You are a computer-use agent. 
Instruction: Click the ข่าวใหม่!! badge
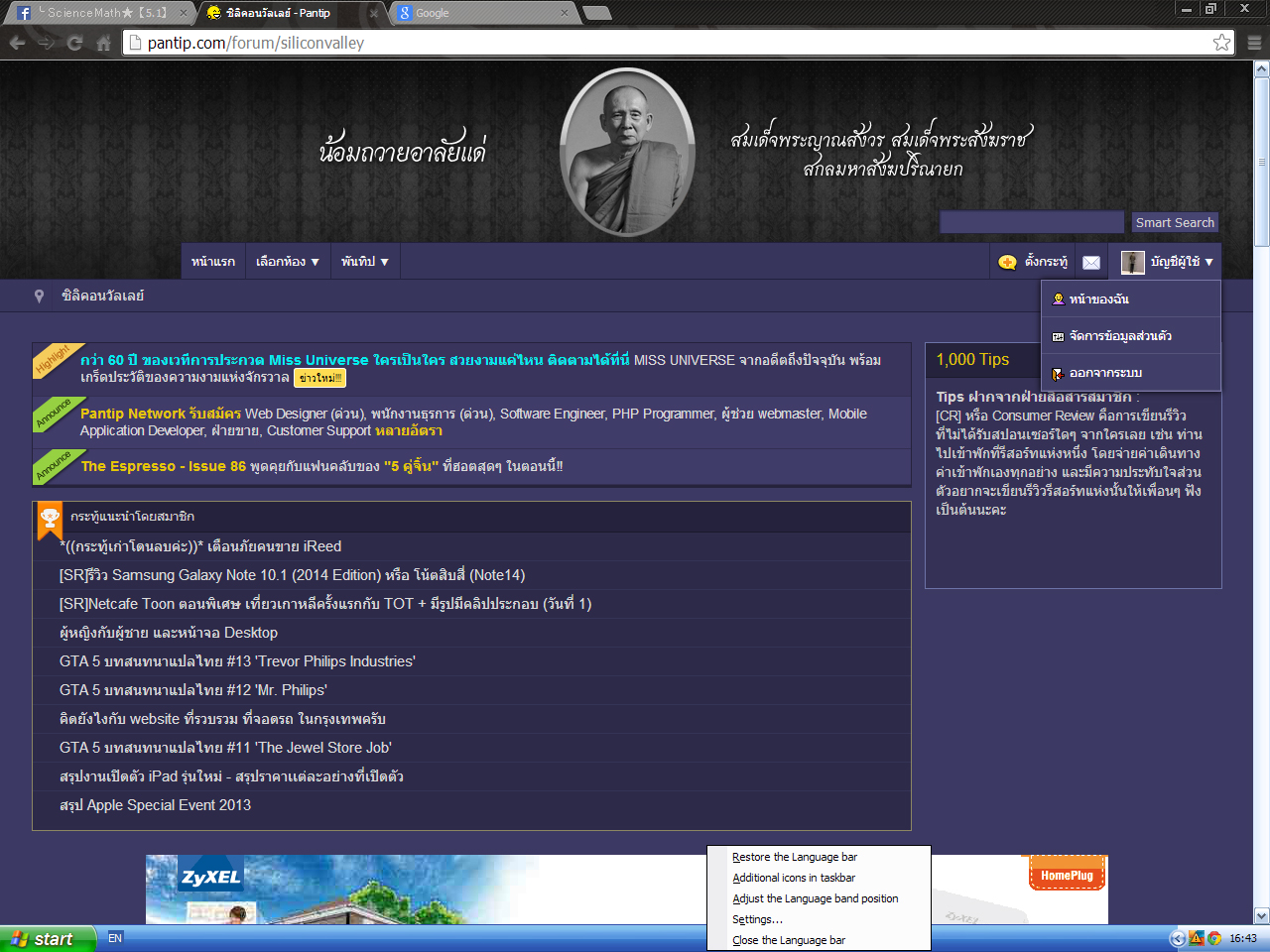tap(320, 378)
